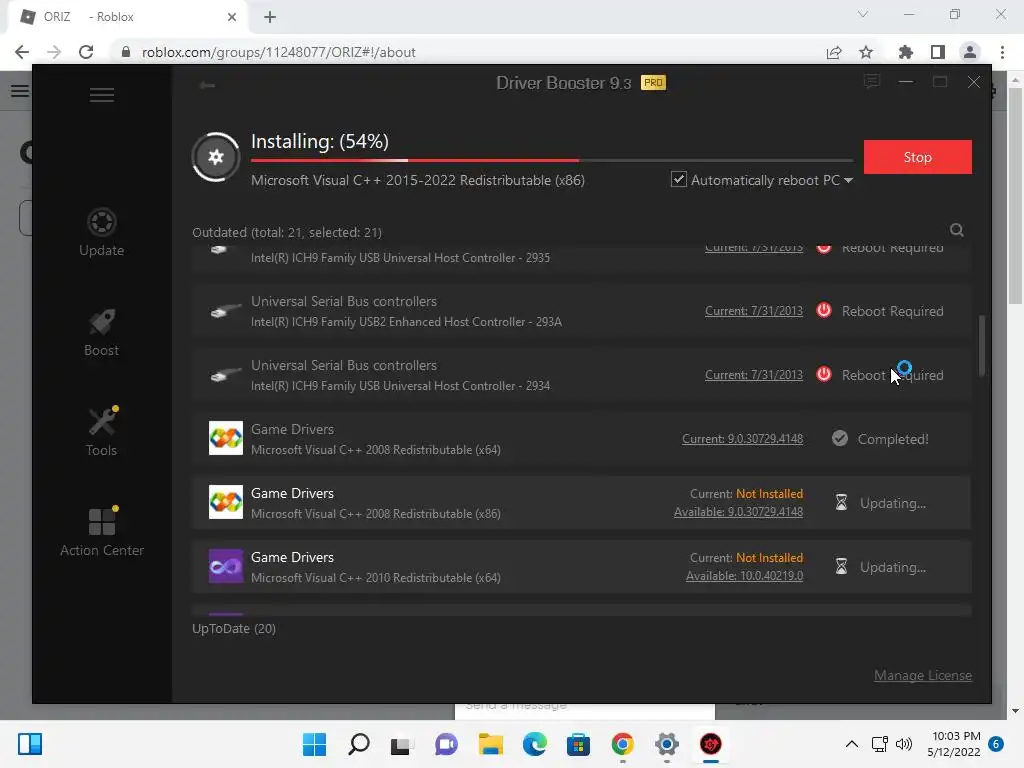Select Microsoft Visual C++ 2008 Redistributable (x64) text
The height and width of the screenshot is (768, 1024).
pos(376,450)
